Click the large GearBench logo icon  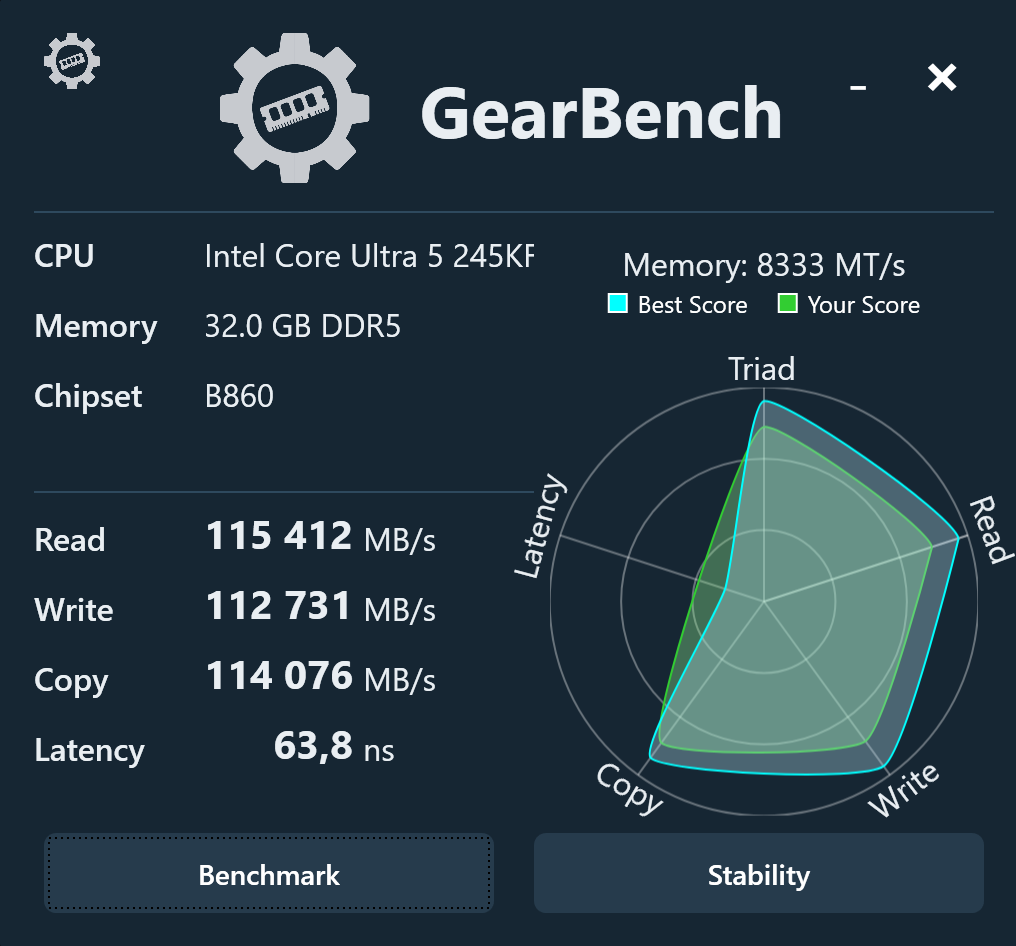(x=294, y=108)
